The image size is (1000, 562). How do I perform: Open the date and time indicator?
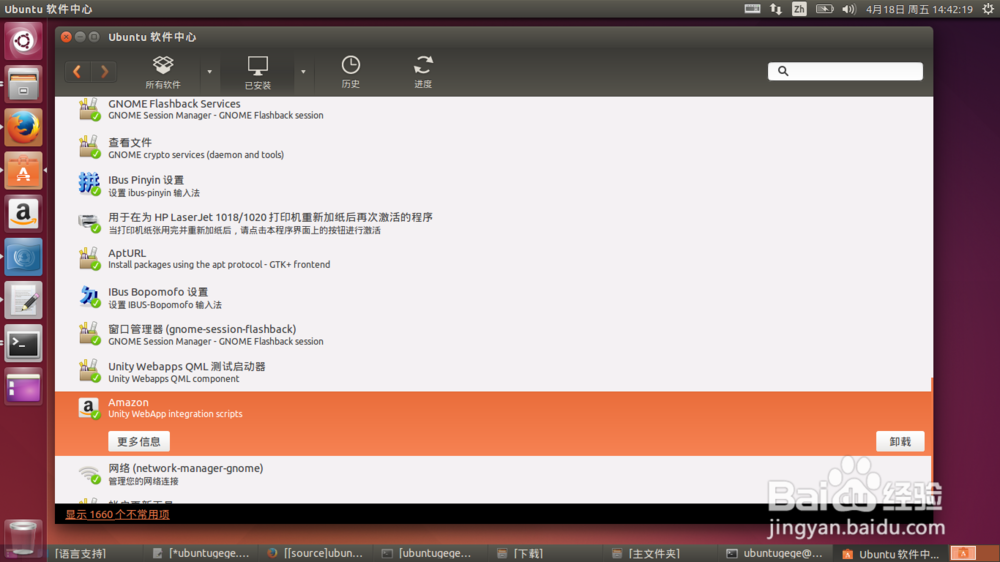click(920, 9)
